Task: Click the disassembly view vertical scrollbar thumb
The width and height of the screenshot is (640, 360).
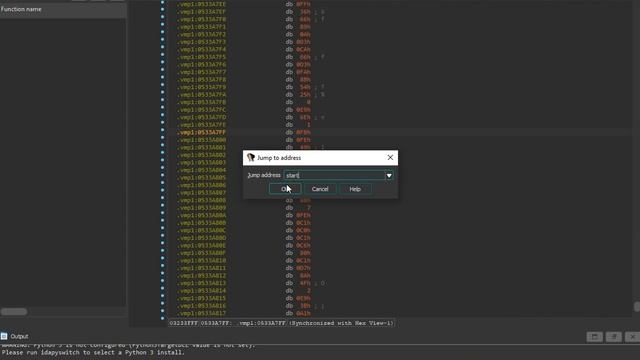Action: point(637,307)
